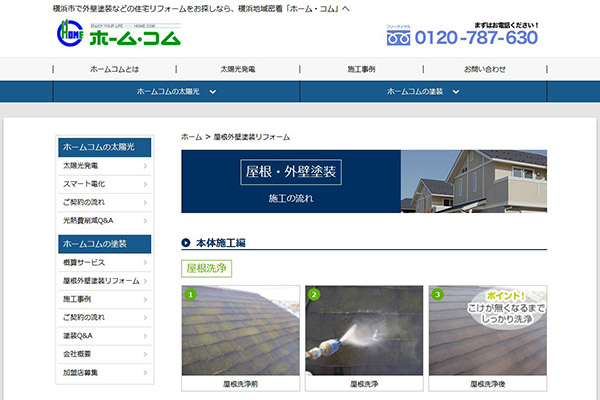The width and height of the screenshot is (600, 400).
Task: Click the ホーム・コム logo
Action: point(119,33)
